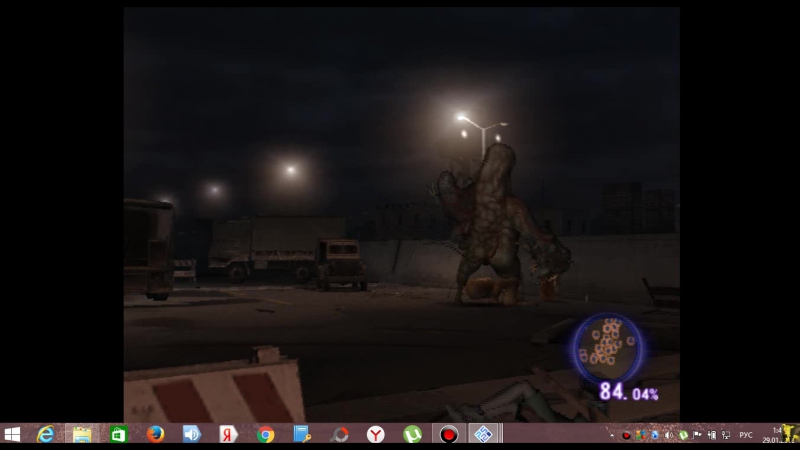Open uTorrent from the taskbar
Viewport: 800px width, 450px height.
point(412,435)
